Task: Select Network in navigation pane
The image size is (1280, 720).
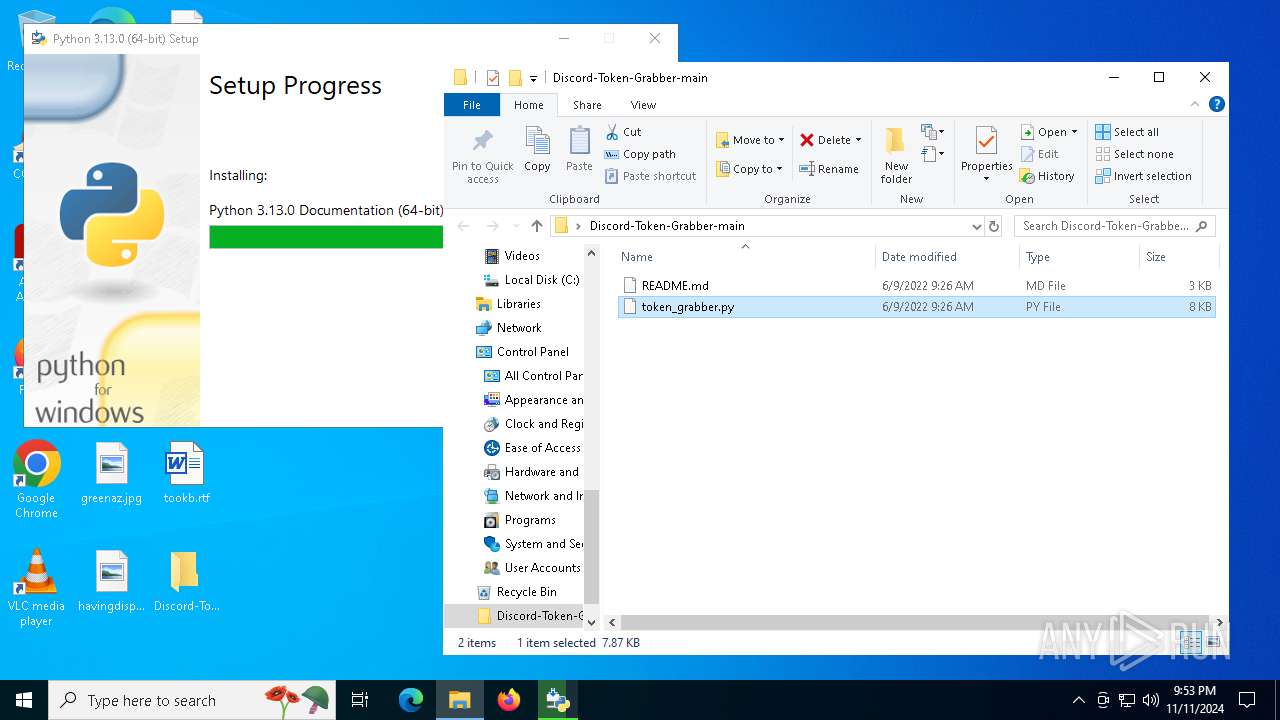Action: point(508,328)
